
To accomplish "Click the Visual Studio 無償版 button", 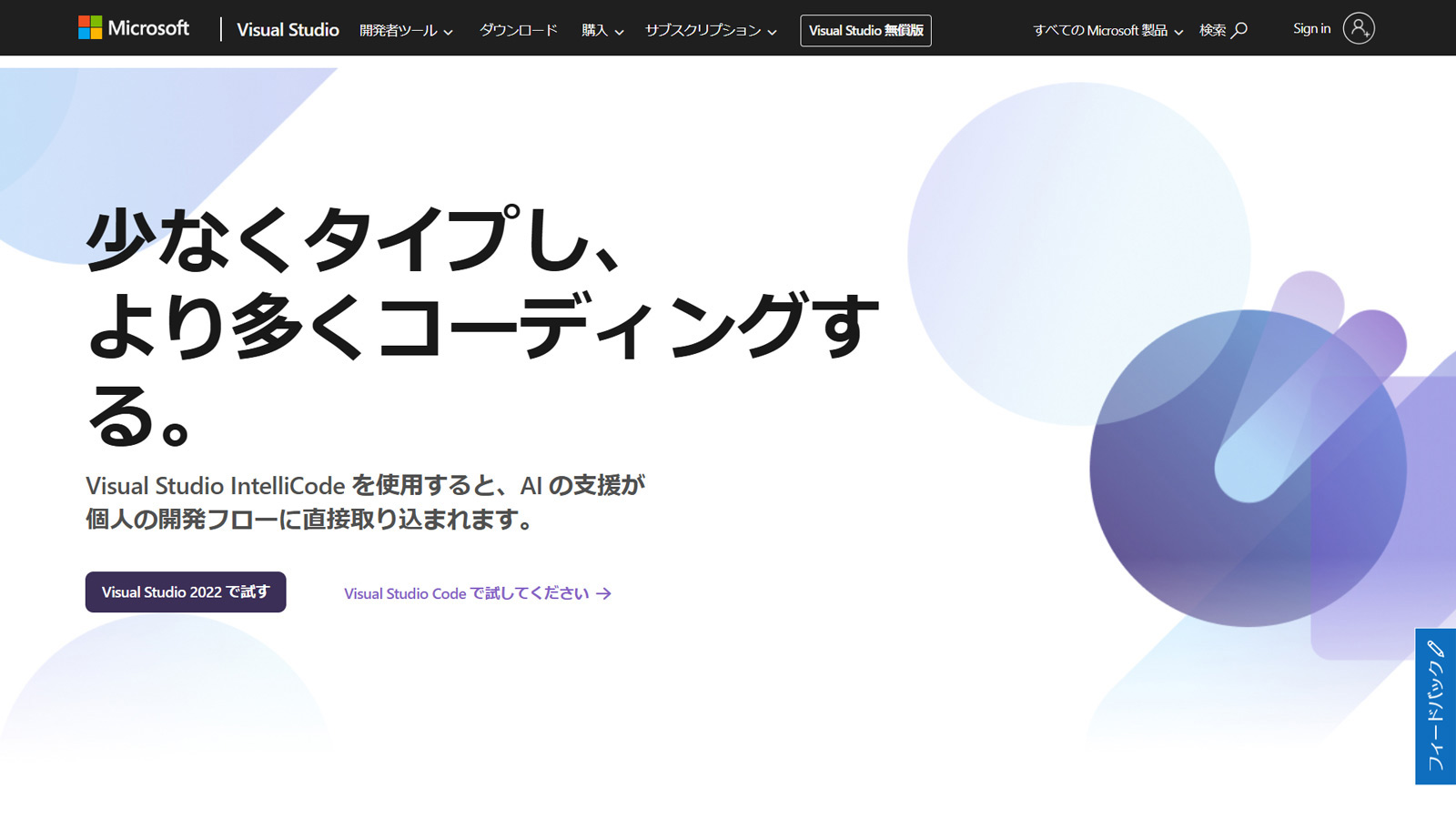I will (865, 30).
